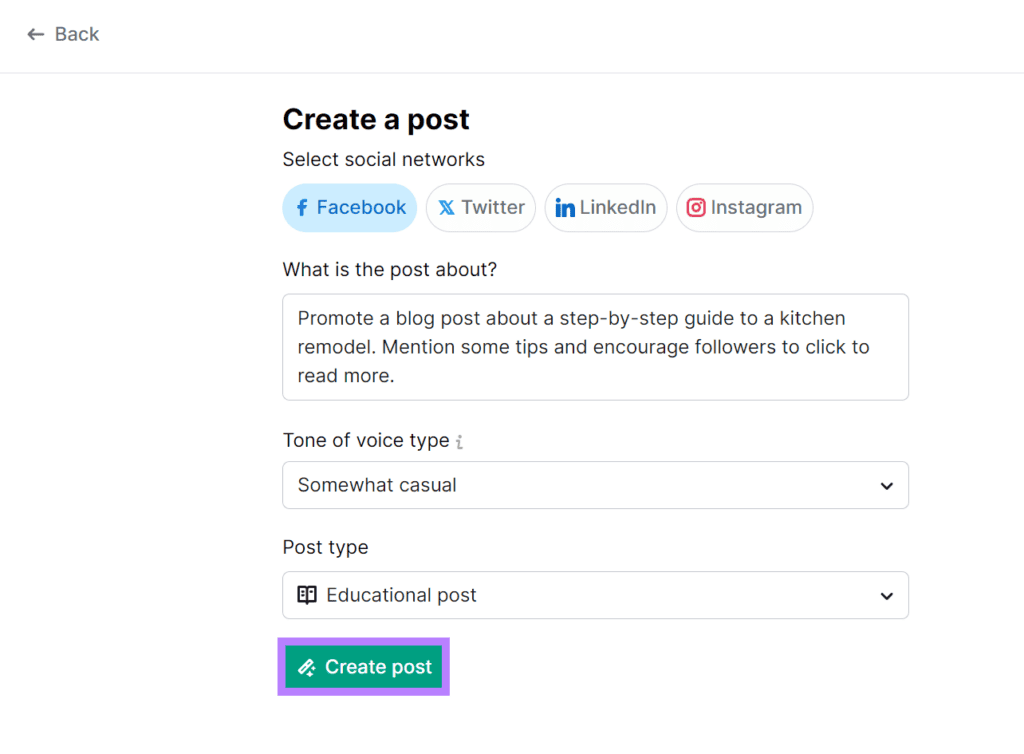1024x754 pixels.
Task: Click the tone of voice info icon
Action: coord(459,442)
